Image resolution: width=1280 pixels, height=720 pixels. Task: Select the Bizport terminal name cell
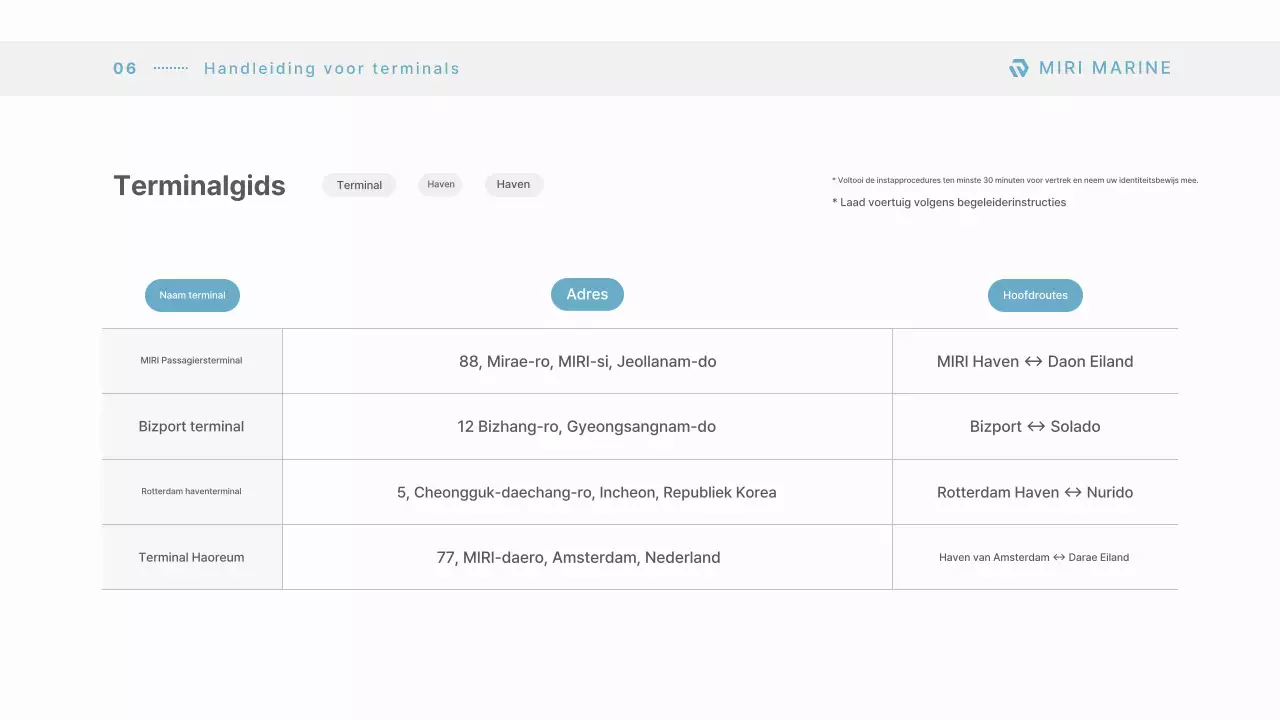191,426
